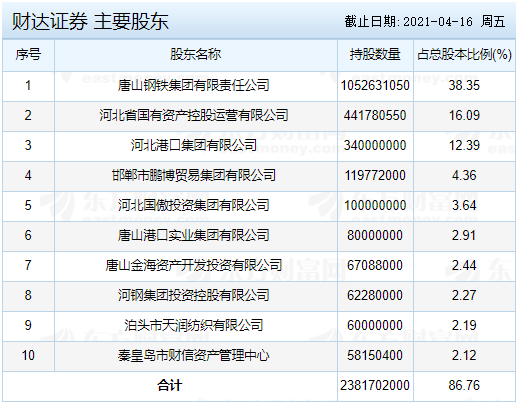Click the 合计 total row label
This screenshot has width=519, height=405.
click(x=170, y=385)
